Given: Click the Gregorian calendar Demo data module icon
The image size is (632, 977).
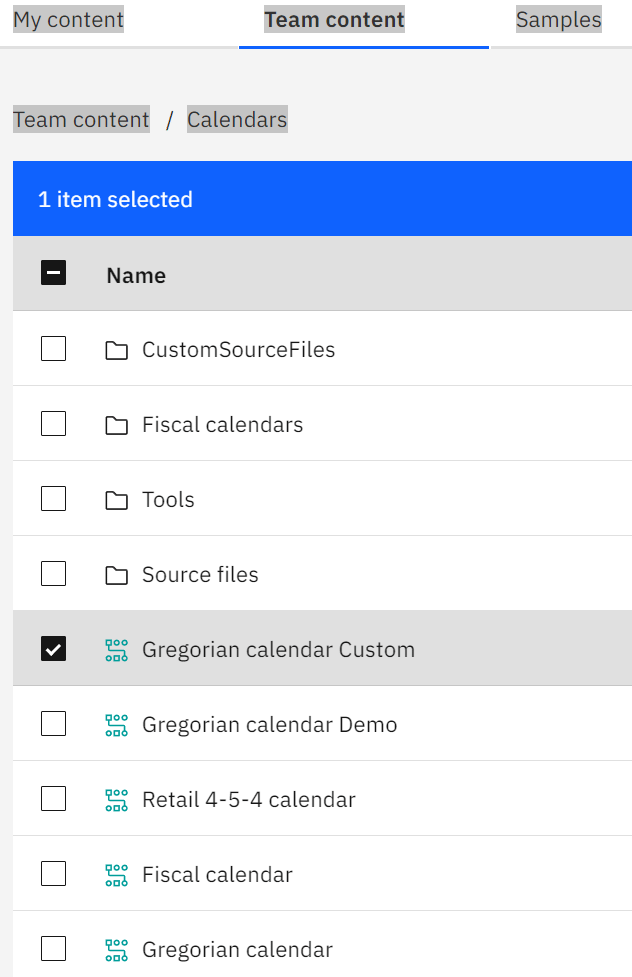Looking at the screenshot, I should [117, 723].
